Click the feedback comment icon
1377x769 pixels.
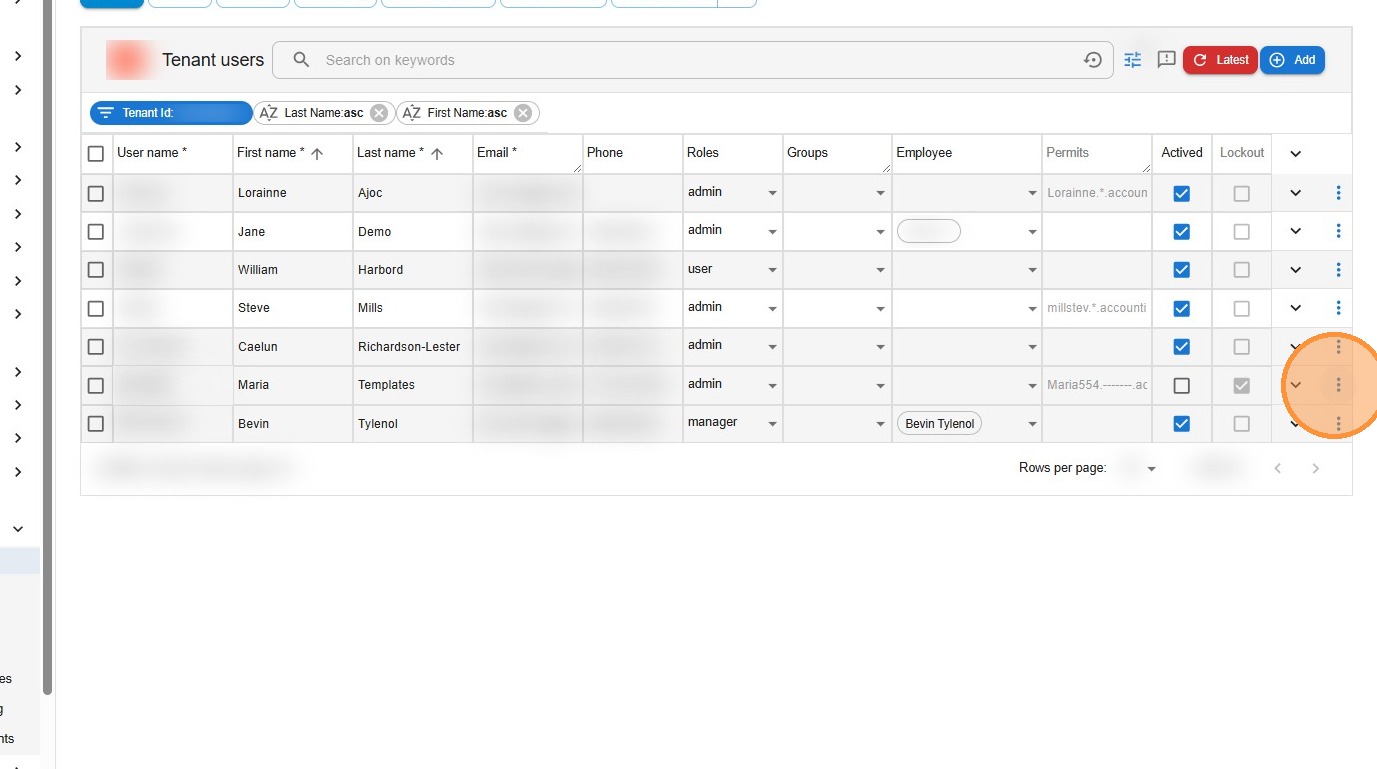click(1166, 60)
